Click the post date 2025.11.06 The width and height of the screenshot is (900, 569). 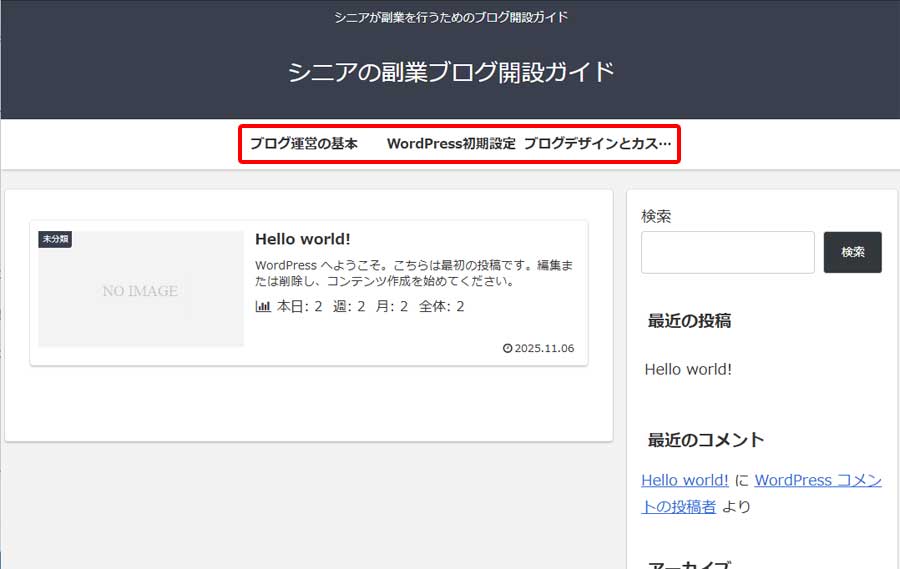click(544, 349)
